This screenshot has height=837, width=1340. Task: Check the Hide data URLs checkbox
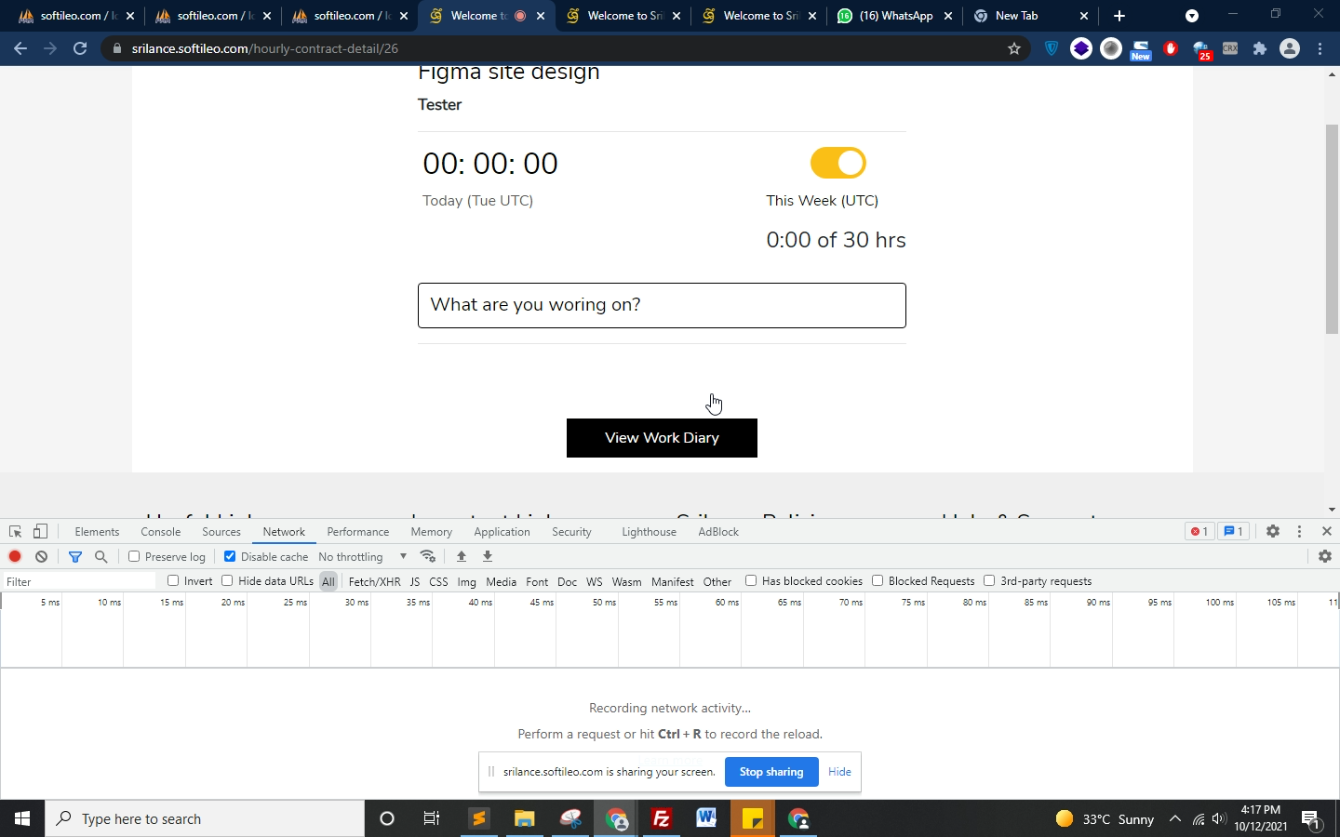[x=227, y=581]
